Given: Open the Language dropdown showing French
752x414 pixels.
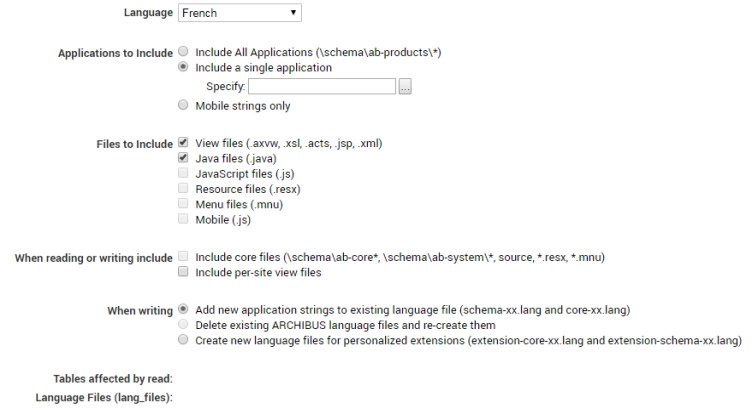Looking at the screenshot, I should [240, 14].
